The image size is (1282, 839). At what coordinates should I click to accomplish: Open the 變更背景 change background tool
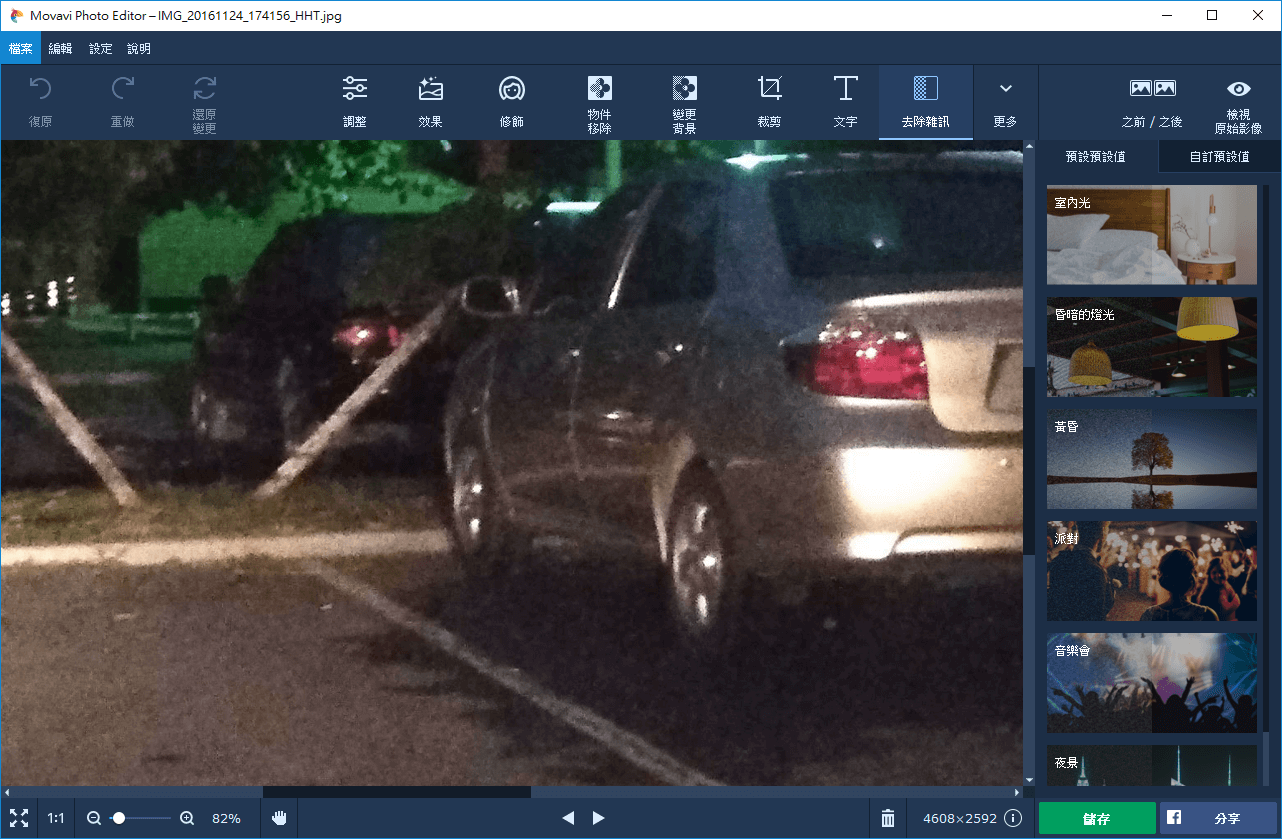pos(684,103)
